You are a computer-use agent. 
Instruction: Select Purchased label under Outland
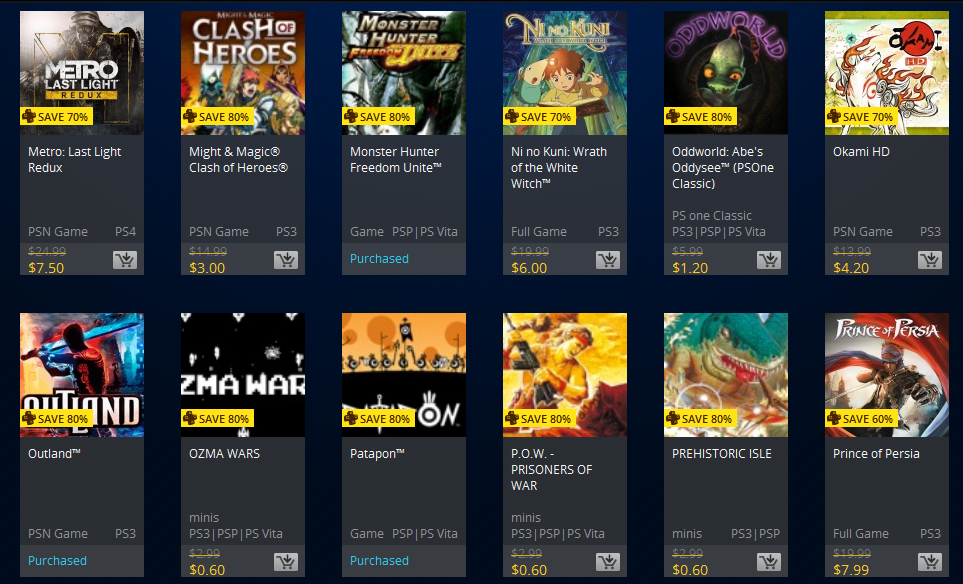57,561
